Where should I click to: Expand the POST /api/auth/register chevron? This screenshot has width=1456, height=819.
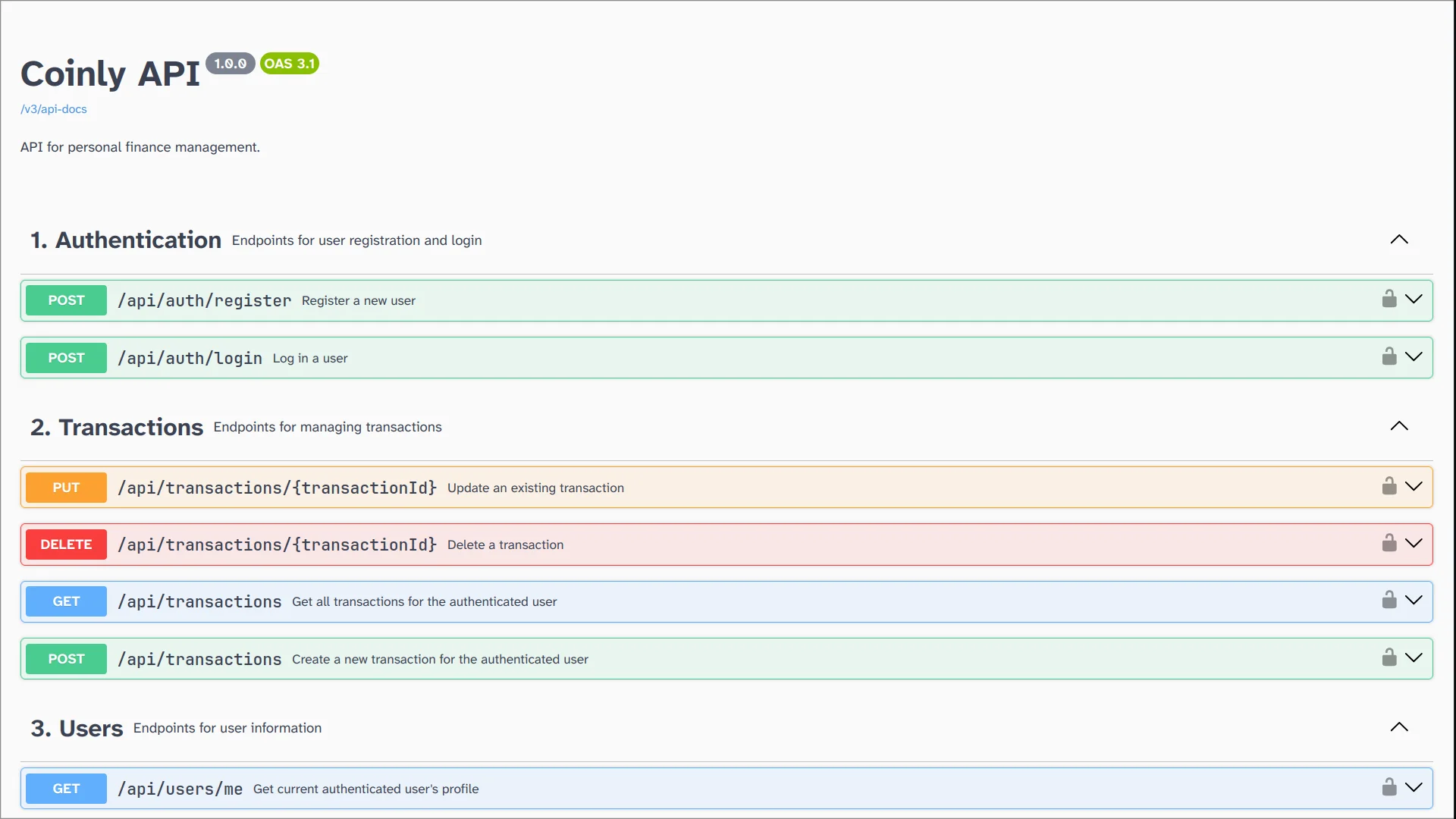(x=1414, y=299)
